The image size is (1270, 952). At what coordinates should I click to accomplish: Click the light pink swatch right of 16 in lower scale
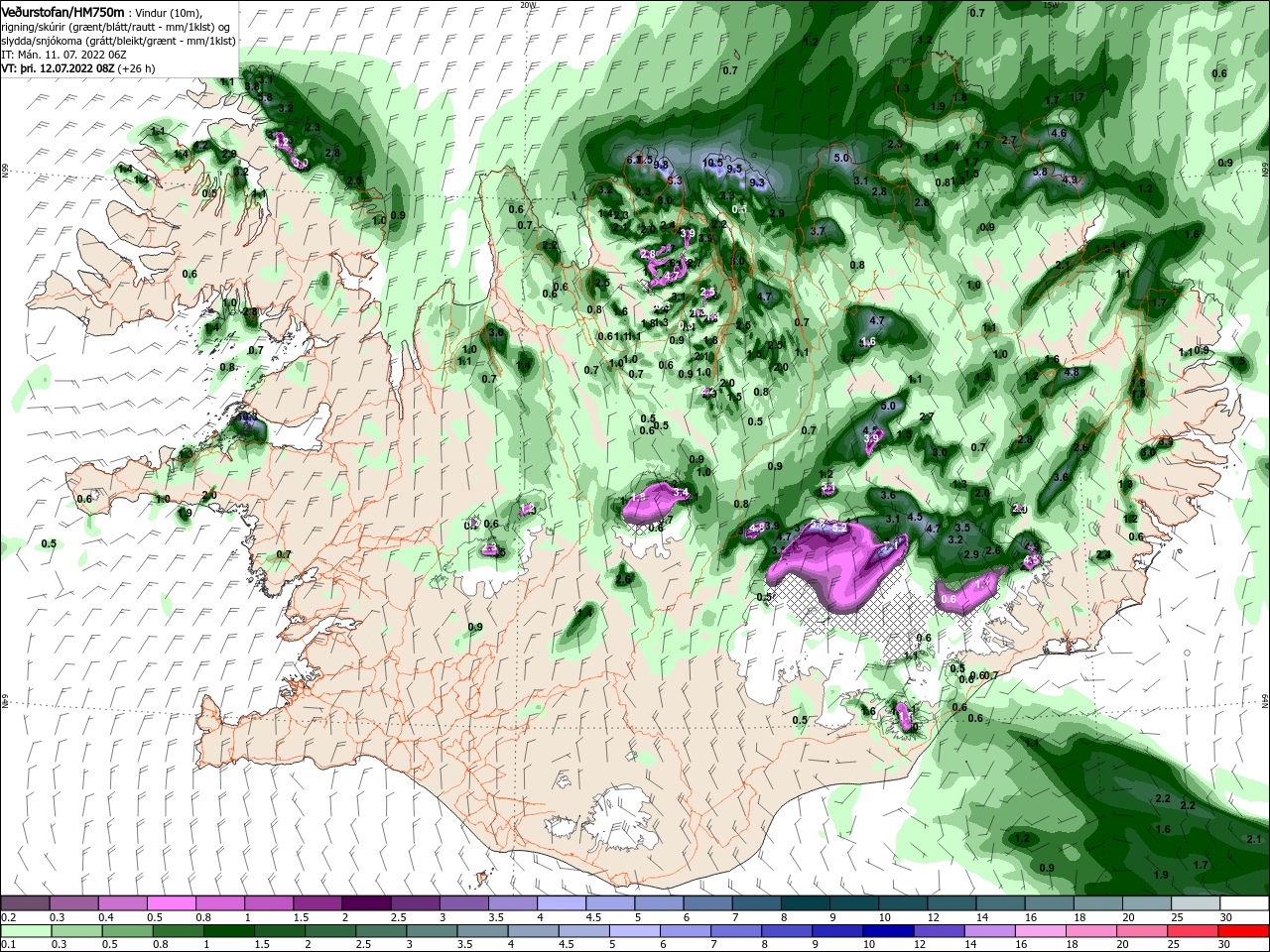coord(1041,932)
